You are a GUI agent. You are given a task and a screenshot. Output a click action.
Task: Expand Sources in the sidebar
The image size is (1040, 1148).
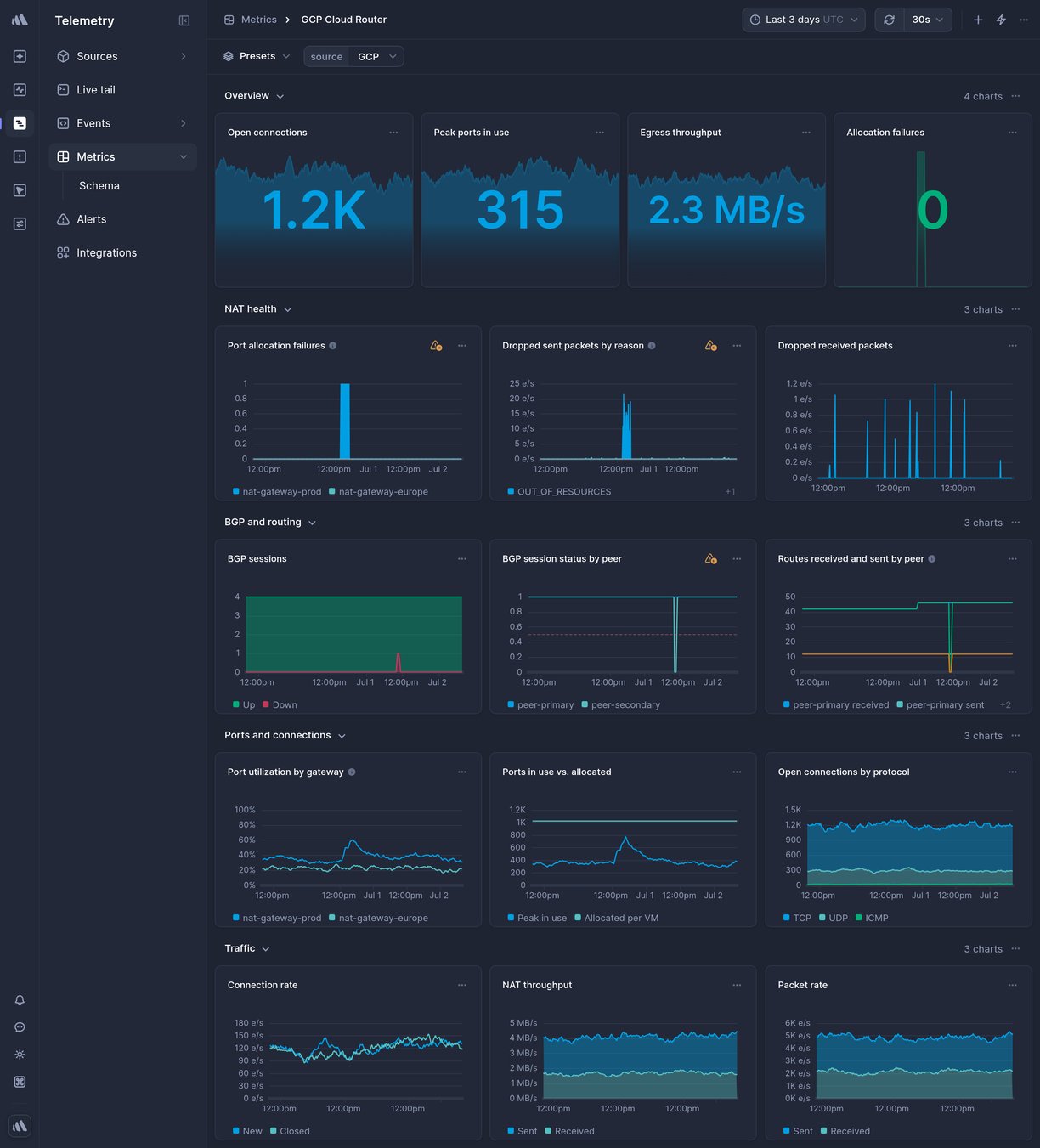(122, 56)
